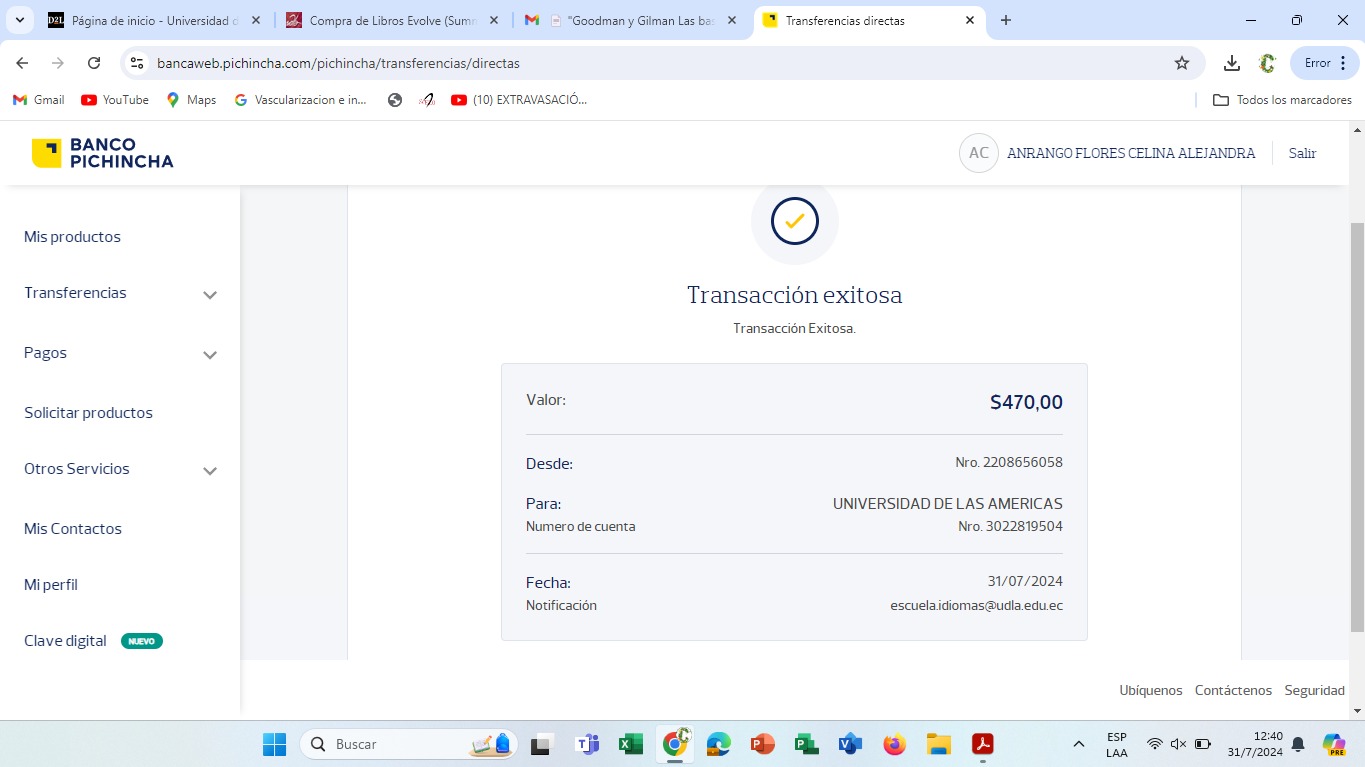Screen dimensions: 1365x767
Task: Select Clave digital in sidebar
Action: [65, 641]
